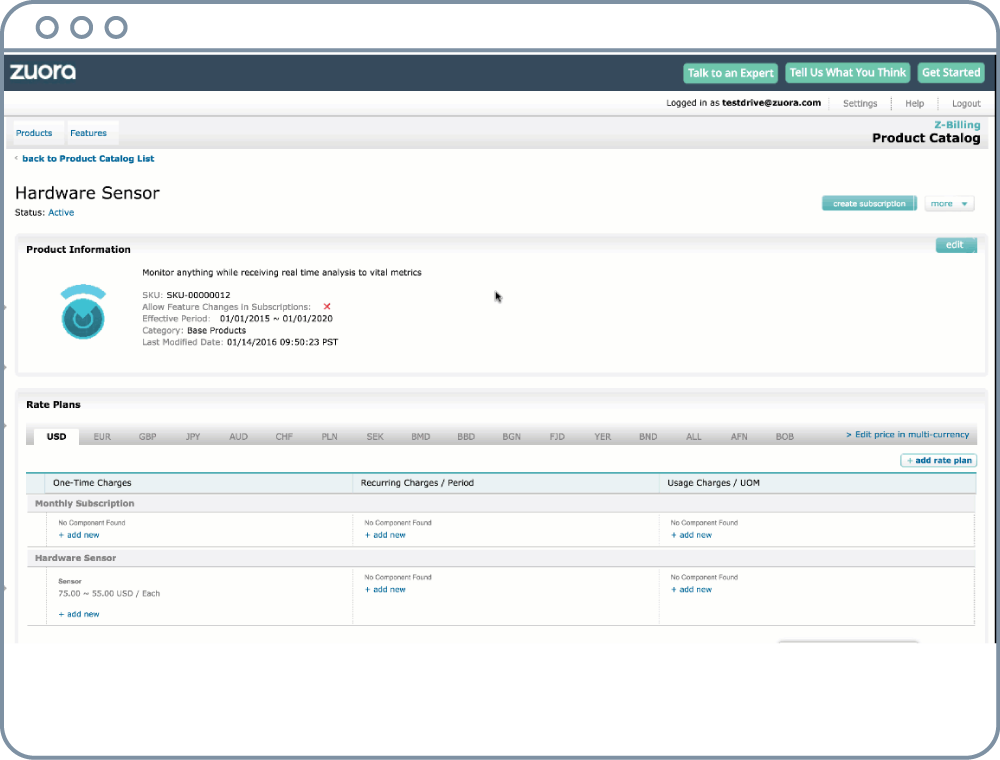This screenshot has height=760, width=1000.
Task: Open the BOB currency tab
Action: tap(785, 436)
